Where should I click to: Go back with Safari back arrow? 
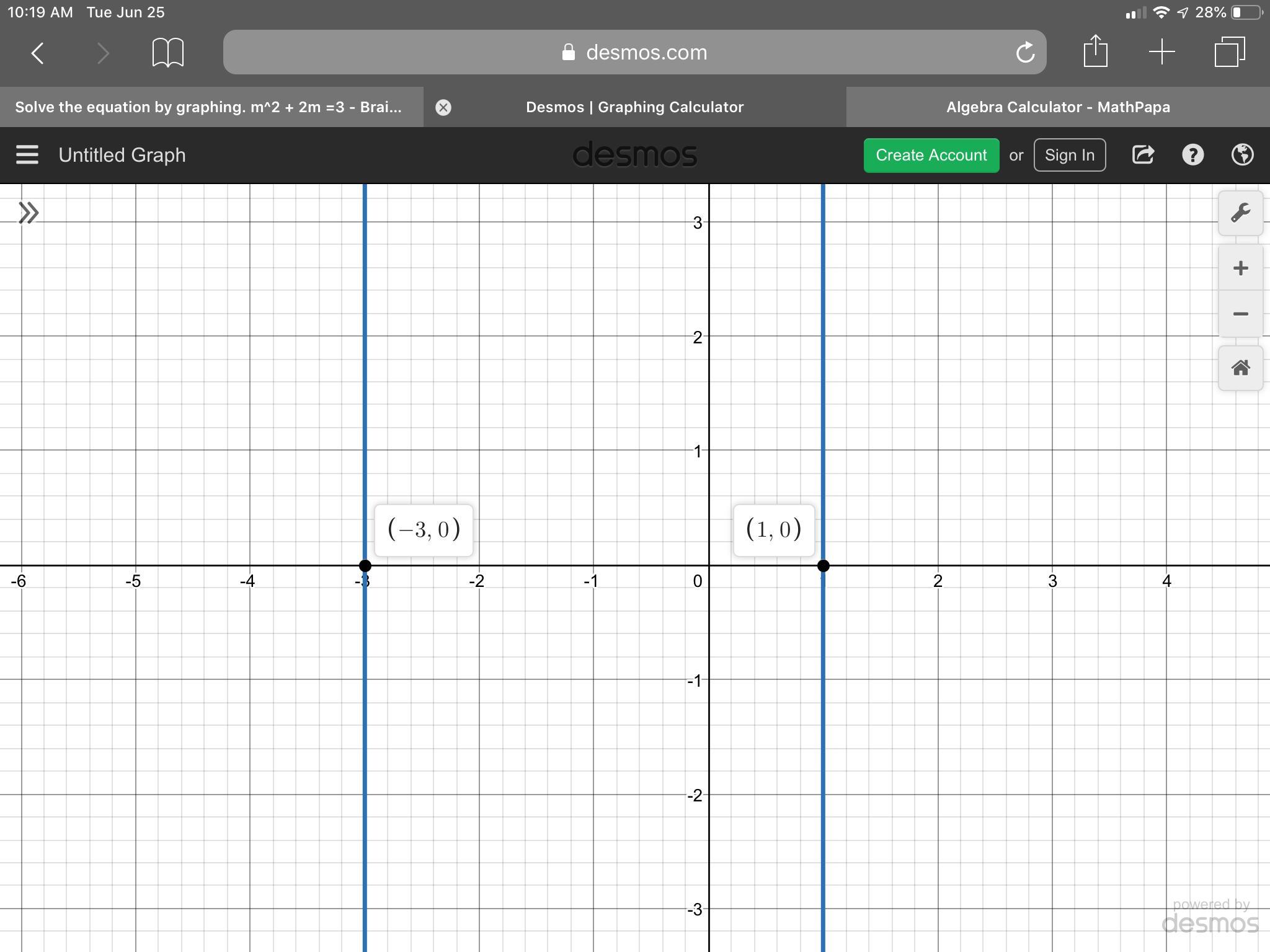pos(38,53)
